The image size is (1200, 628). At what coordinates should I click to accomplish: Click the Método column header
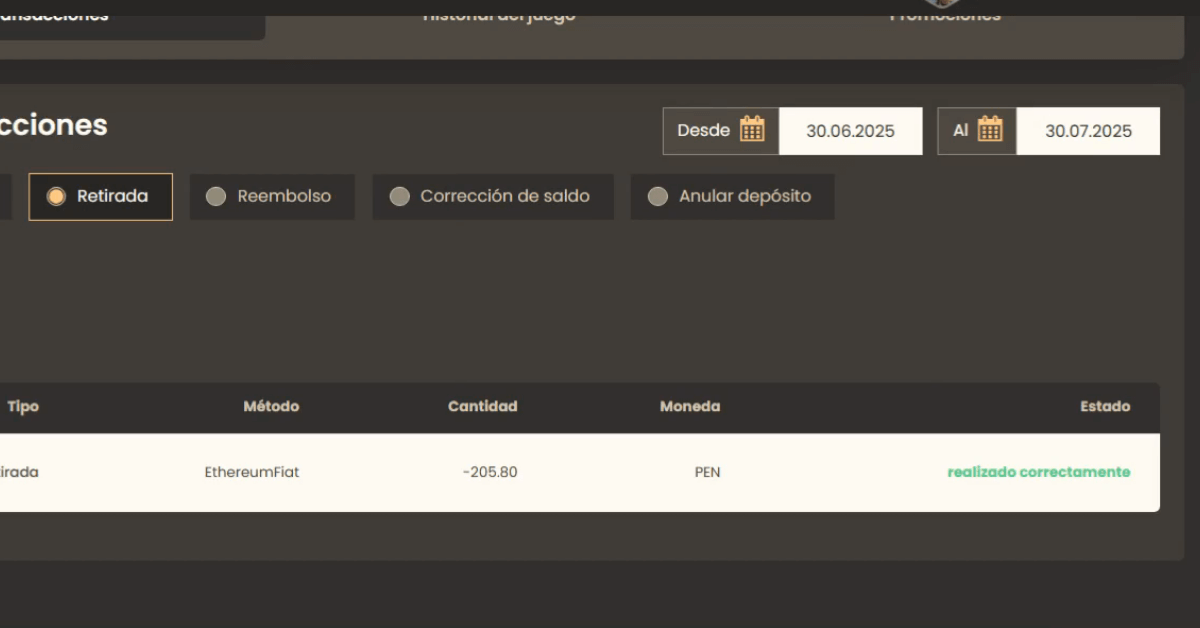point(271,407)
